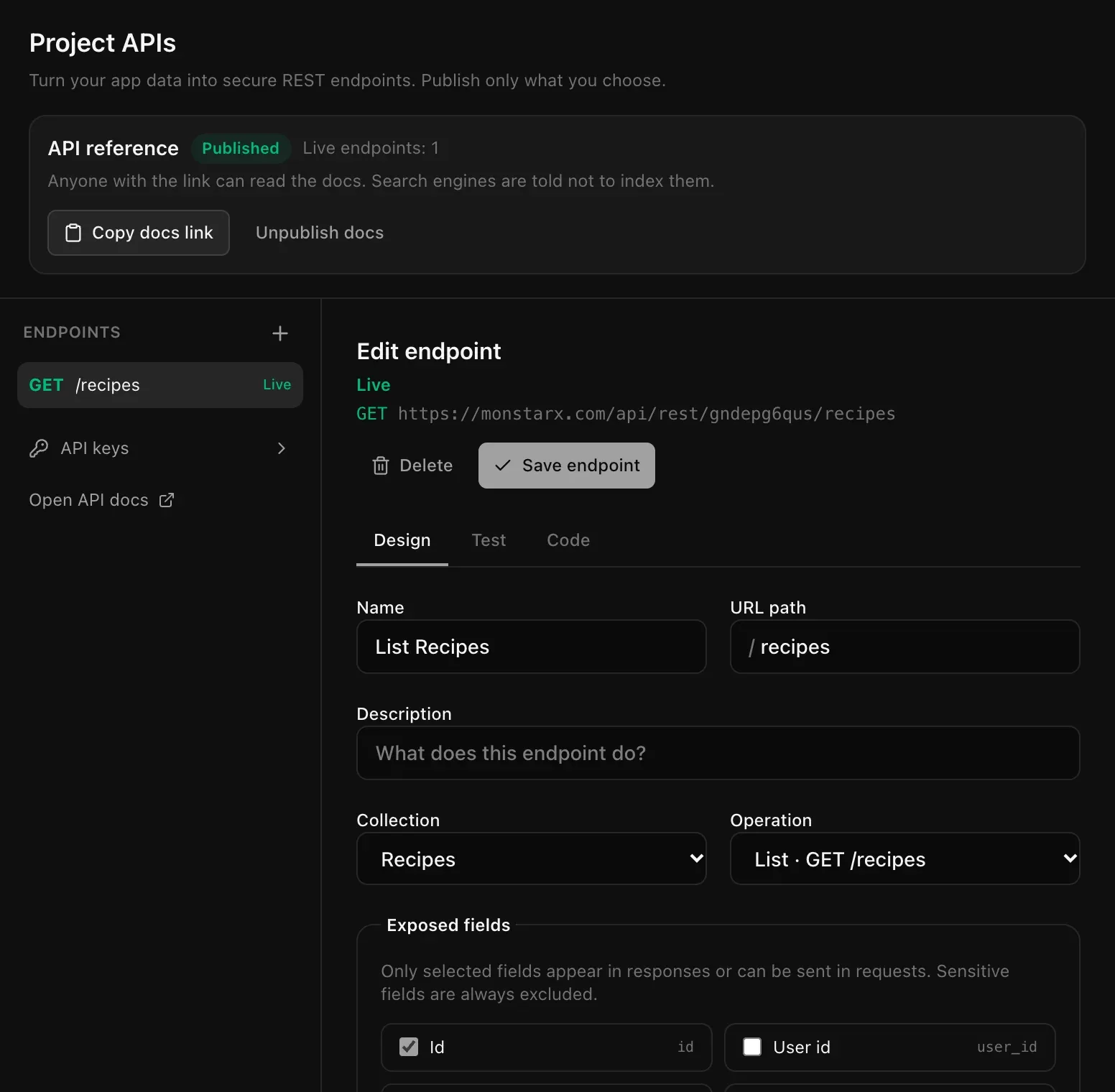
Task: Click the Exposed fields section title
Action: [448, 925]
